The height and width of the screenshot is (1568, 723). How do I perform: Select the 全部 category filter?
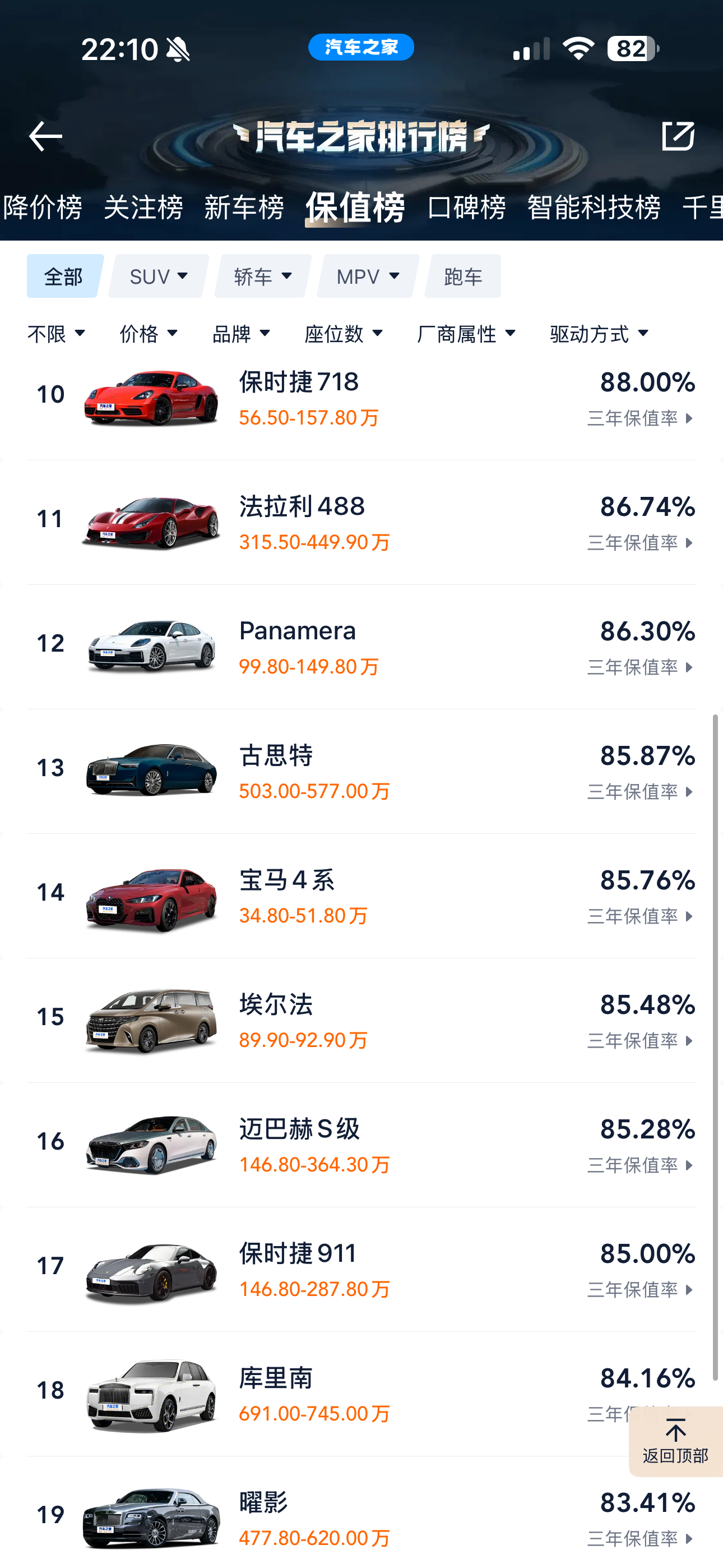[x=64, y=276]
